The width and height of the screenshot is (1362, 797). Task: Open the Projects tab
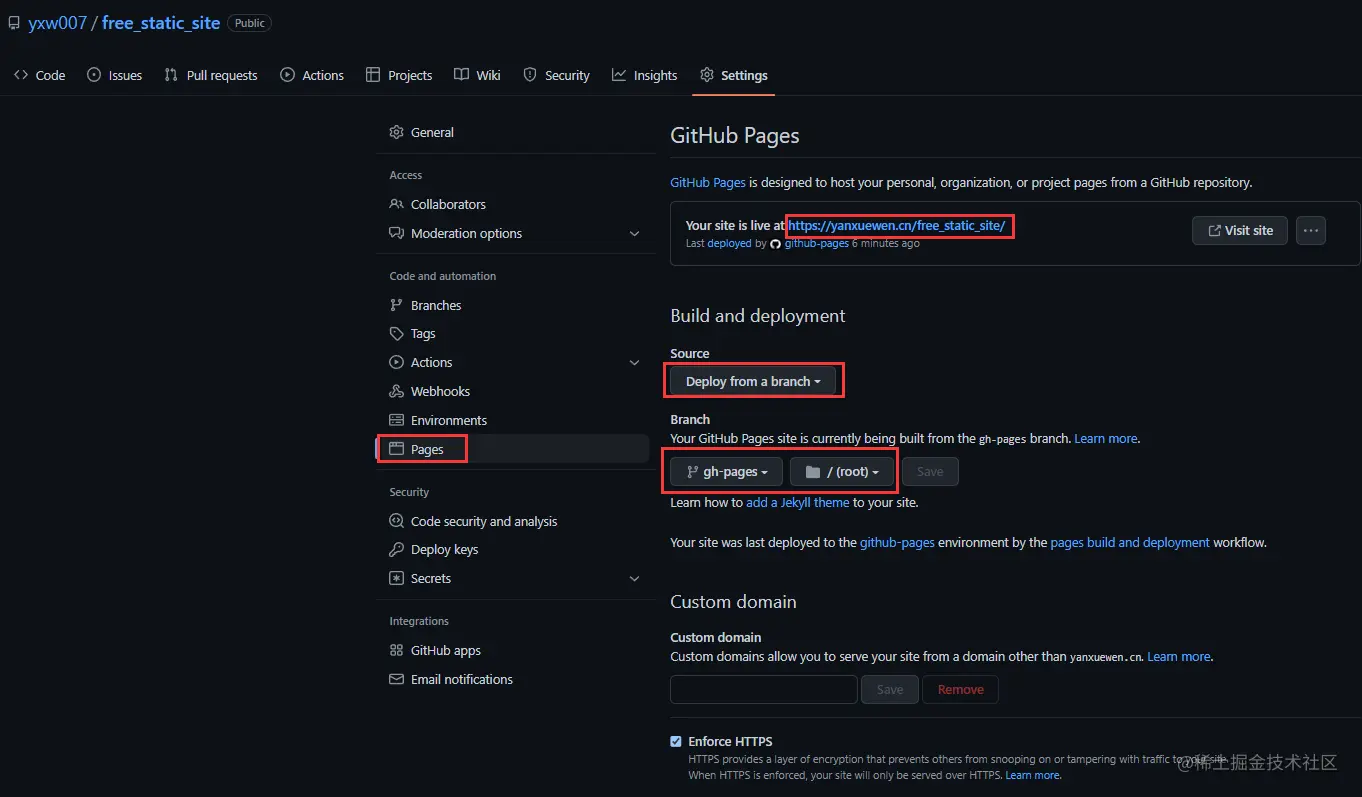(x=399, y=75)
